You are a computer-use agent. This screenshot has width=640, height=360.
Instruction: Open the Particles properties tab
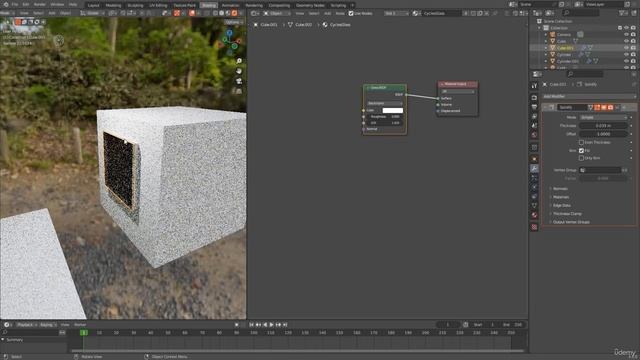pos(534,178)
